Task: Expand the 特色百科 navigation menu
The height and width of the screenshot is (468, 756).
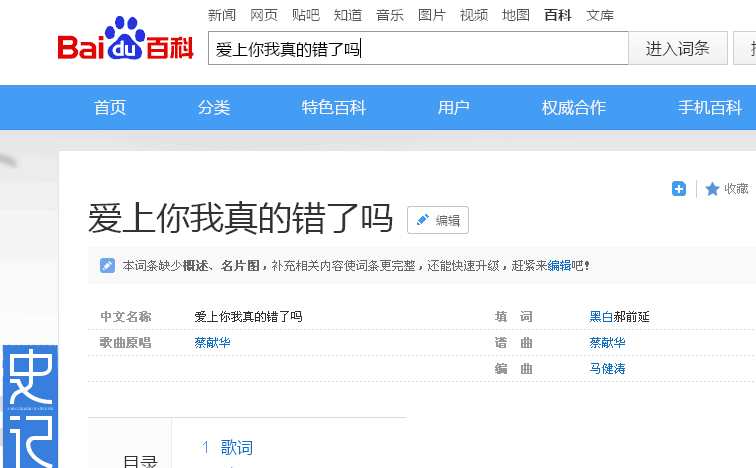Action: coord(334,108)
